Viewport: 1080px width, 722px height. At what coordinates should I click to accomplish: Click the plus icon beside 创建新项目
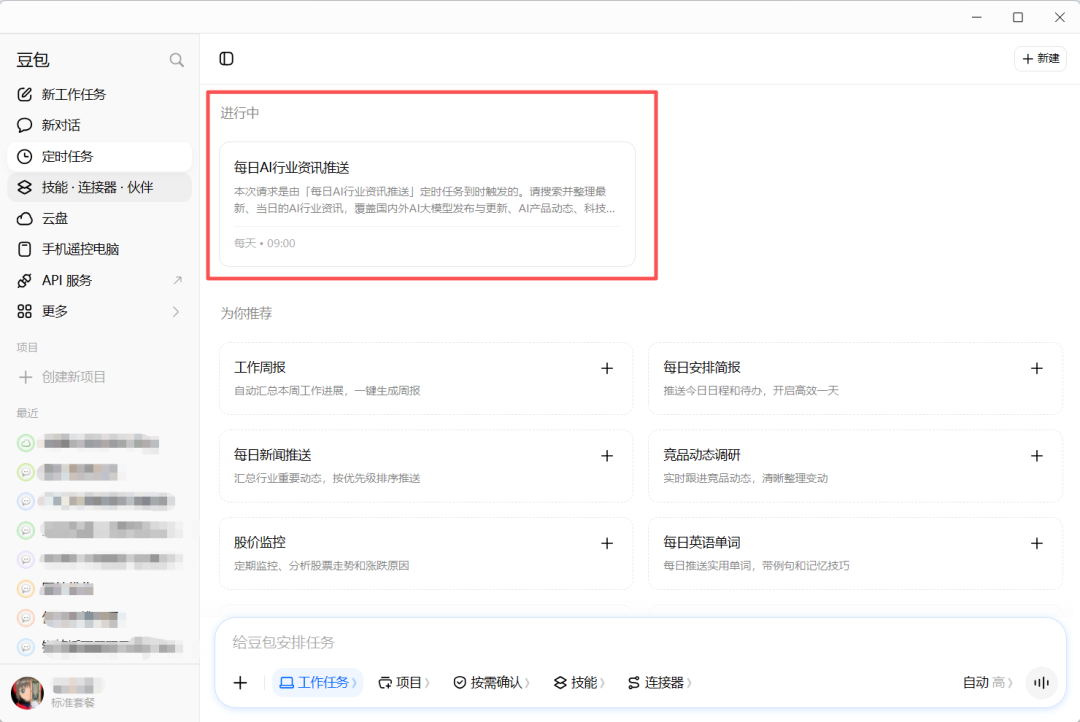pos(25,377)
